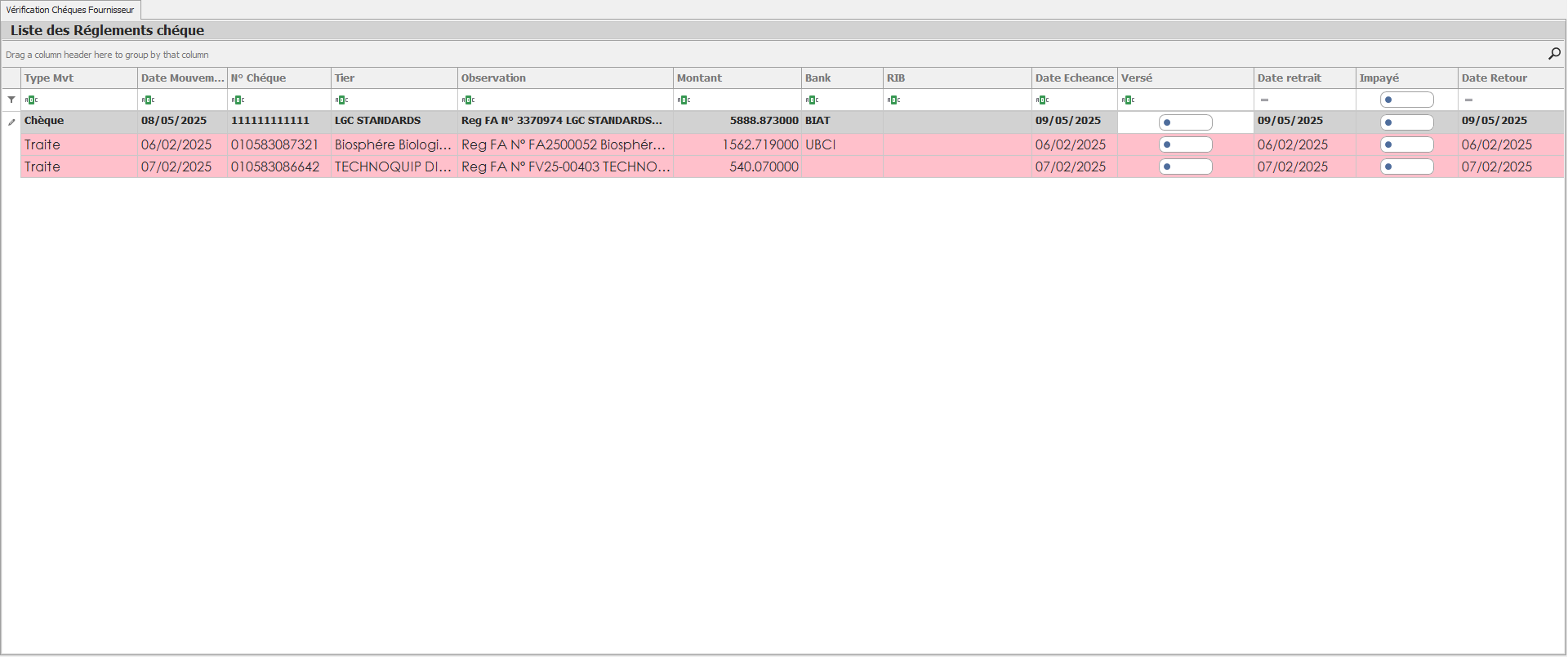The width and height of the screenshot is (1568, 657).
Task: Click Date retrait equals filter icon
Action: [1264, 100]
